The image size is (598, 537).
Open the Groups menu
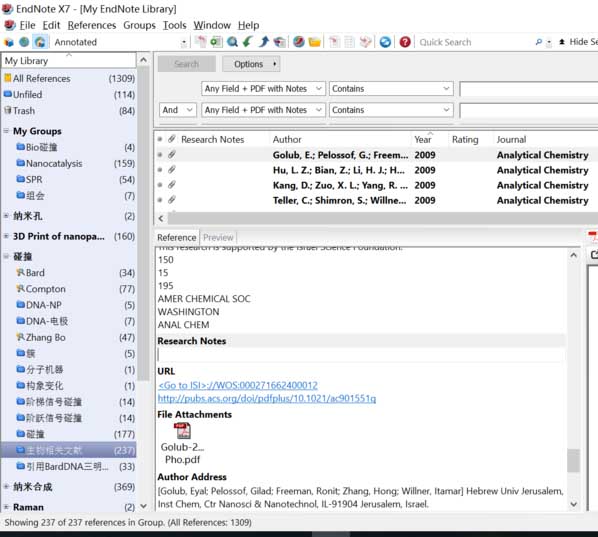point(139,25)
